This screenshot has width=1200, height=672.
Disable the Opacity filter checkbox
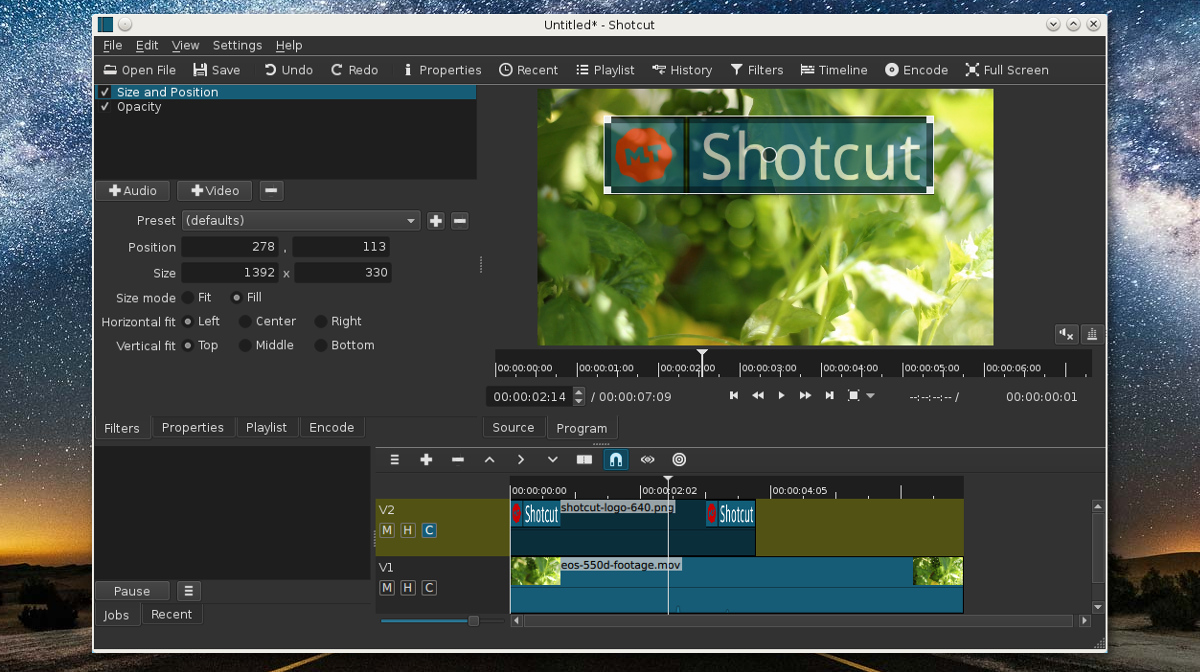105,107
